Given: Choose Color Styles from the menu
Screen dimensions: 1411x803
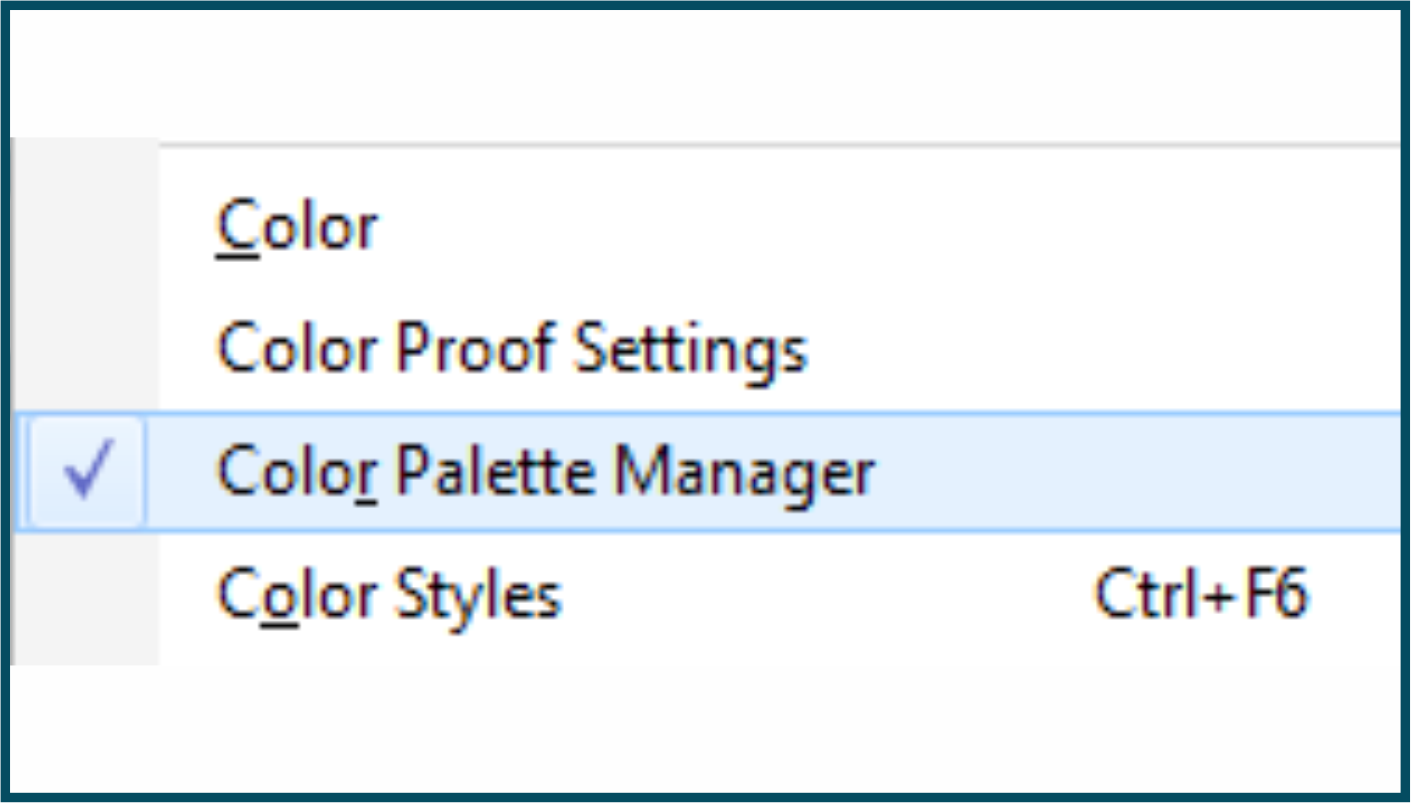Looking at the screenshot, I should point(389,595).
